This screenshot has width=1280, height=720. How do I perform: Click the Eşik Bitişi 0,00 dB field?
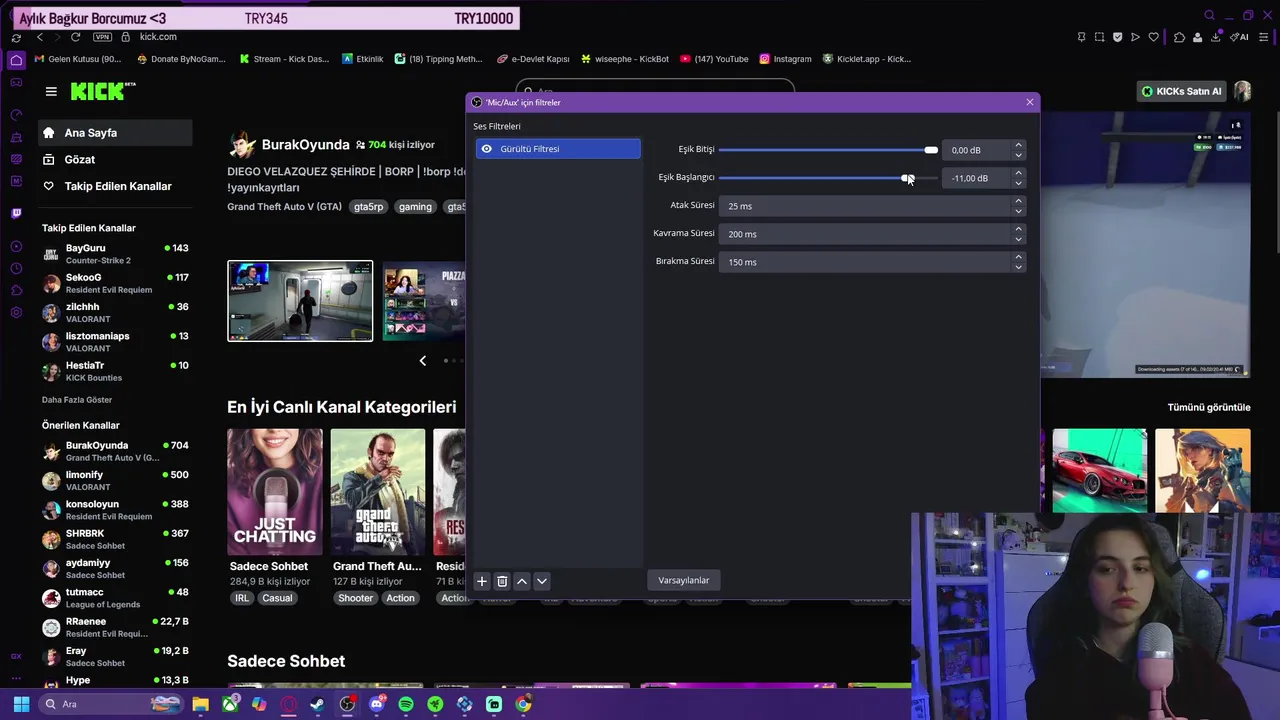[977, 150]
